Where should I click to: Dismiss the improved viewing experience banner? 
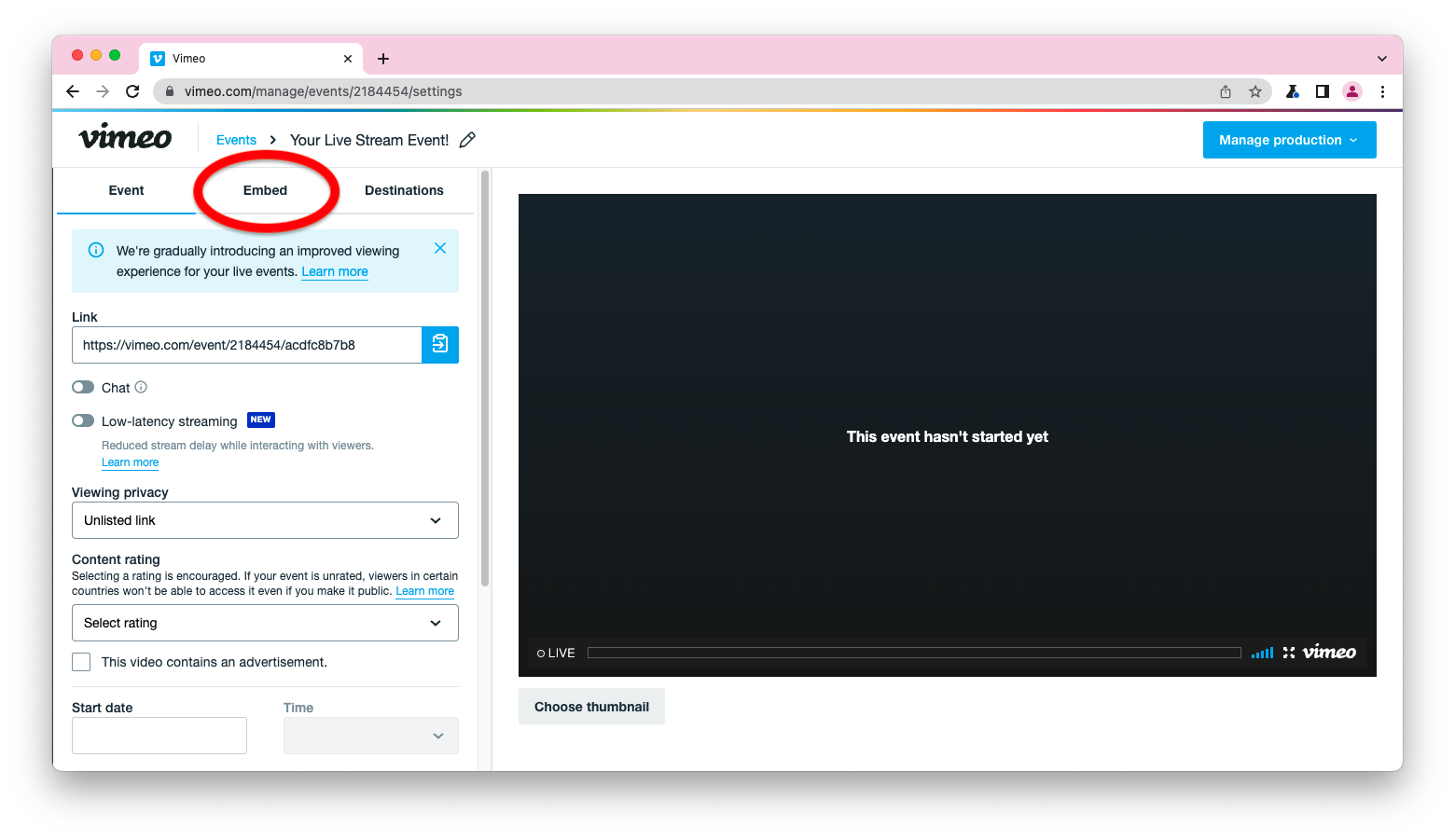(x=439, y=248)
